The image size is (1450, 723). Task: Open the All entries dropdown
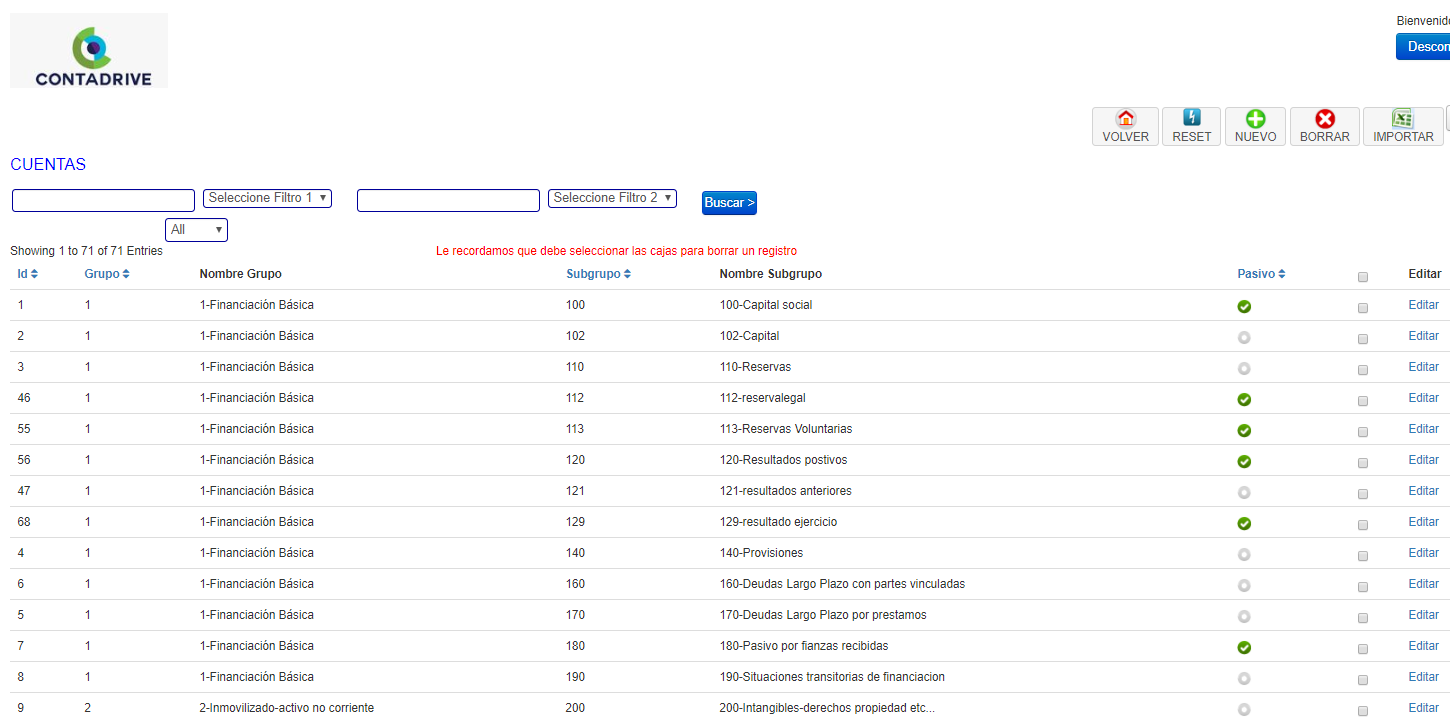[196, 230]
